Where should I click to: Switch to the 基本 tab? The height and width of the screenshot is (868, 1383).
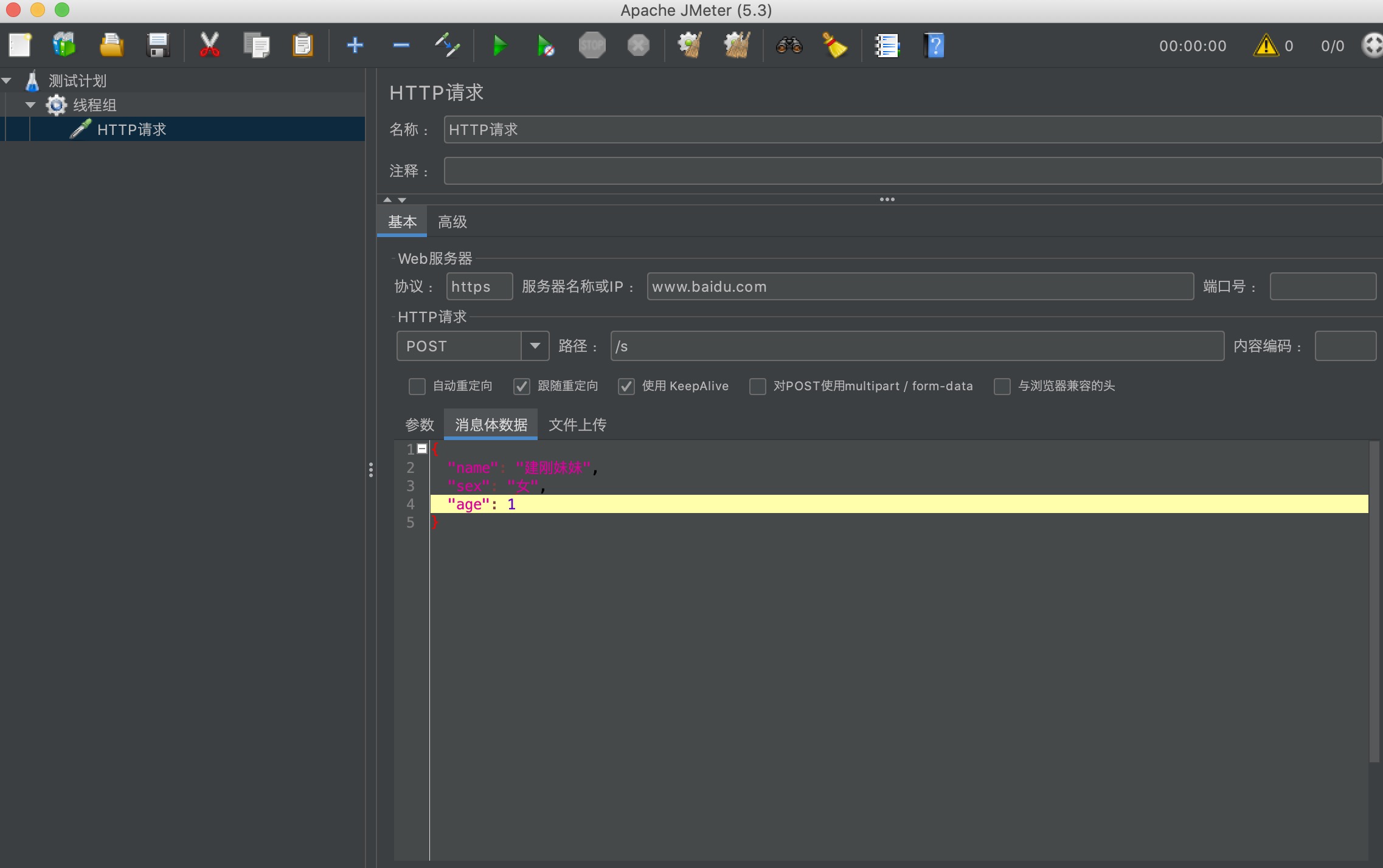click(x=402, y=222)
